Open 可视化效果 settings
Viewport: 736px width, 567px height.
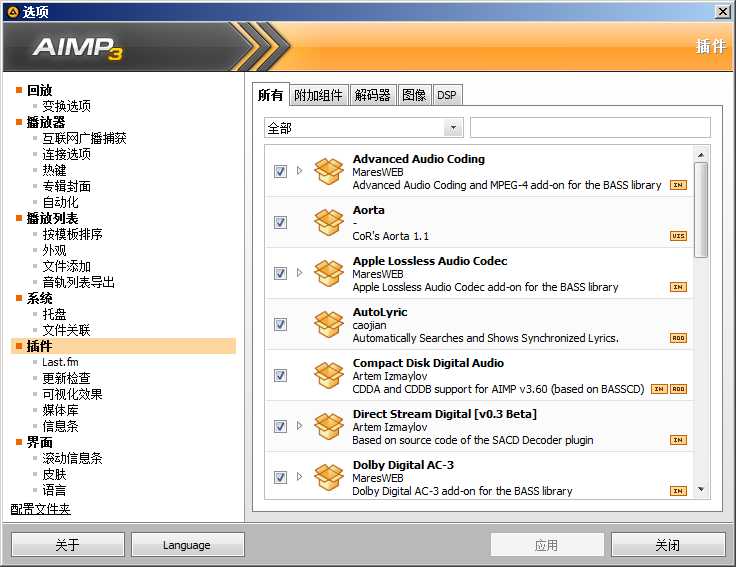coord(72,394)
